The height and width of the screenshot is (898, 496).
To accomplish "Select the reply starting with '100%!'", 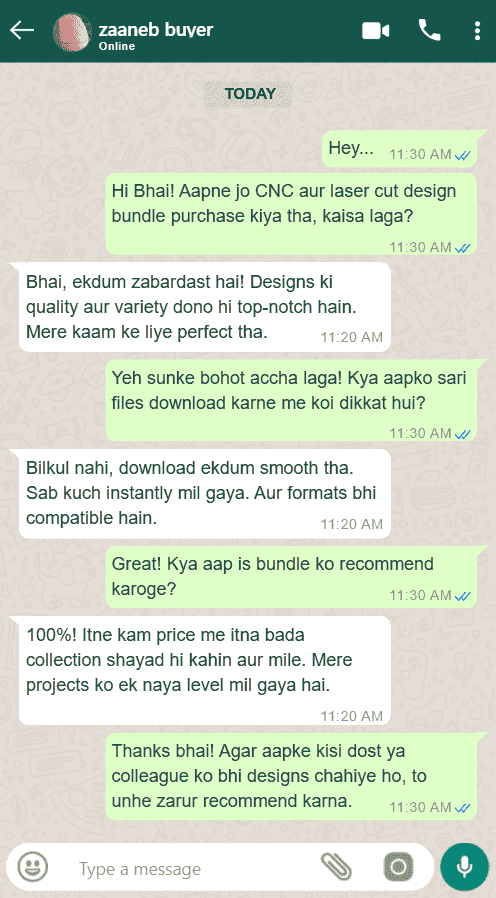I will [204, 671].
